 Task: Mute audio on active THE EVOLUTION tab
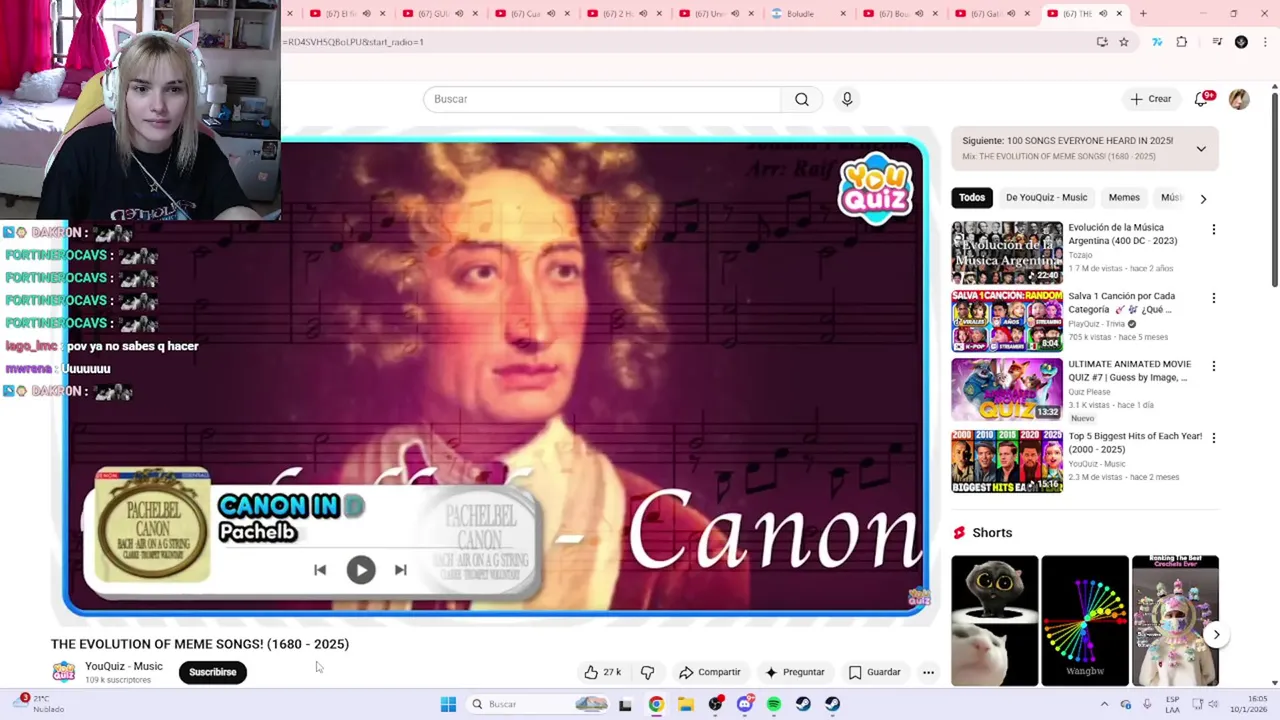click(1103, 13)
